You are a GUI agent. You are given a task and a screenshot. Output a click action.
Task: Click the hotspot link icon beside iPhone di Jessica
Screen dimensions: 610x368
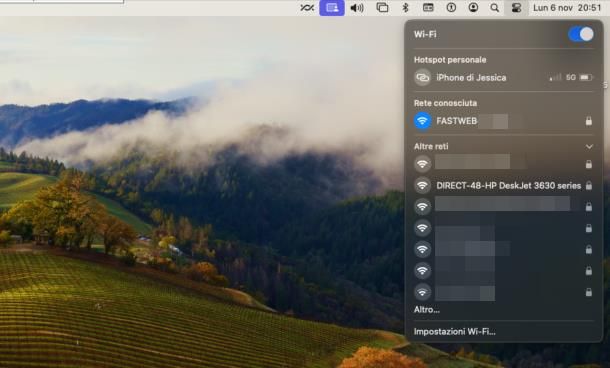click(x=422, y=77)
